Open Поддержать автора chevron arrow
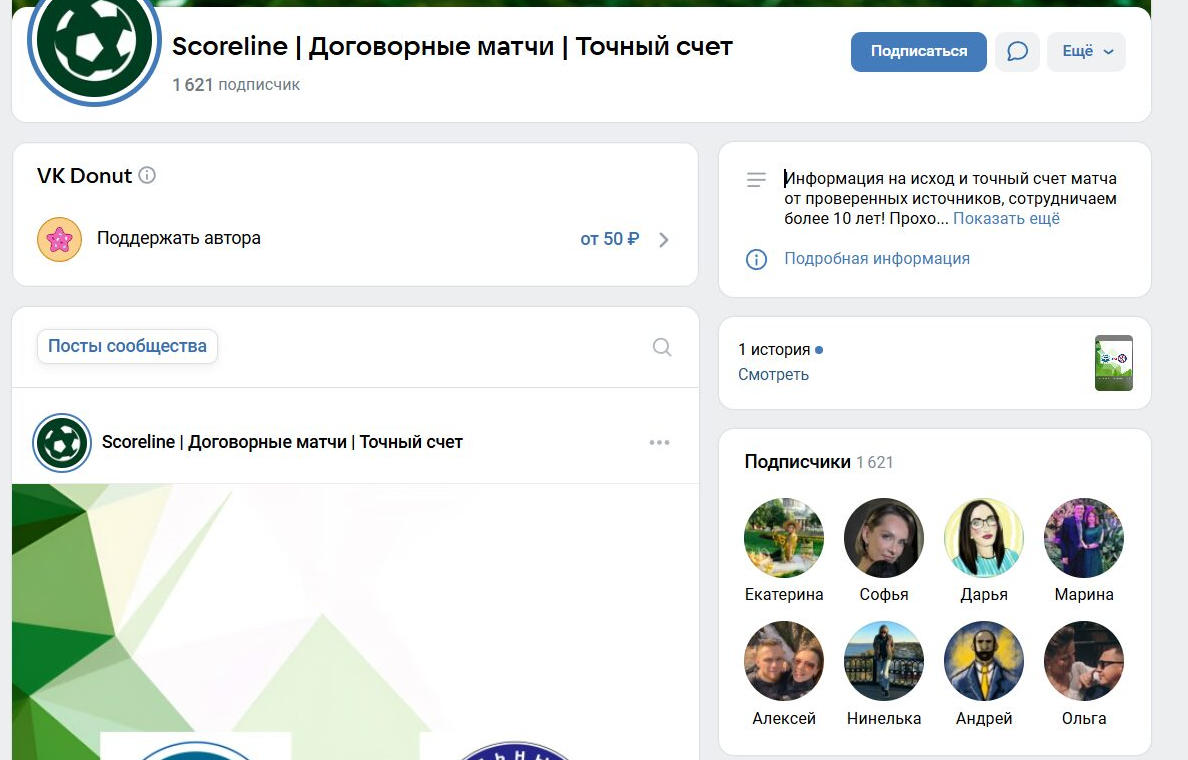 (664, 239)
